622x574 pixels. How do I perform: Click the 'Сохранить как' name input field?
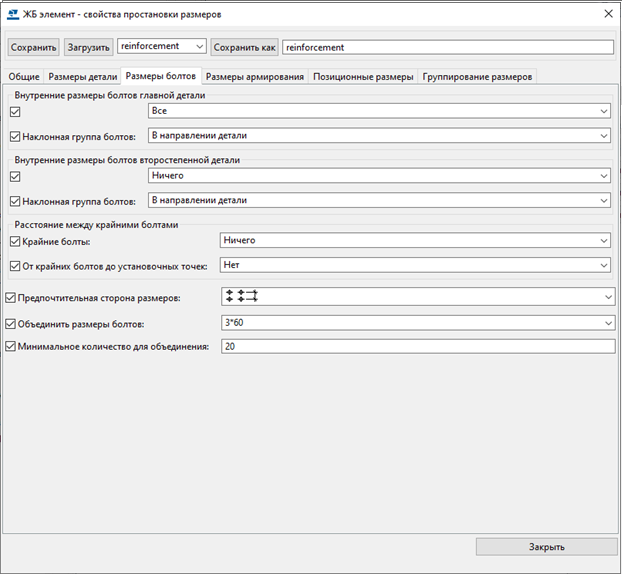coord(447,47)
